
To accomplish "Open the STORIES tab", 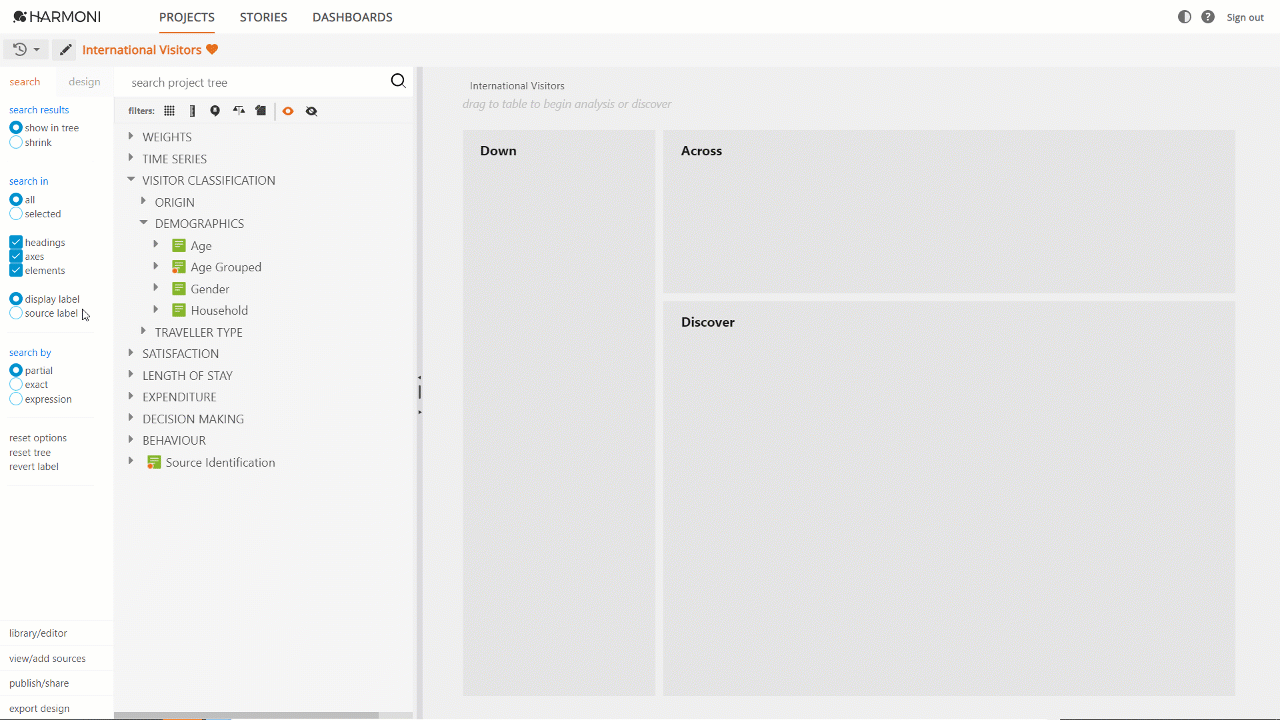I will (x=264, y=17).
